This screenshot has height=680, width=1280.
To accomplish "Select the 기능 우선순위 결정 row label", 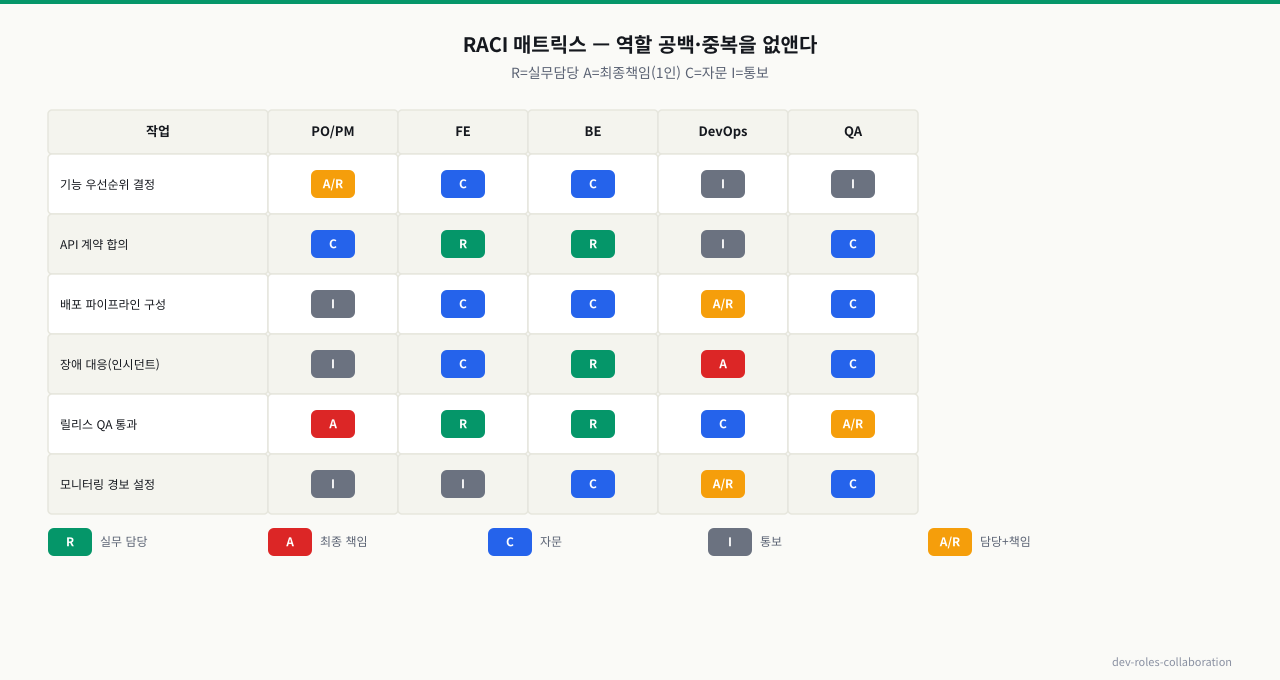I will tap(108, 184).
